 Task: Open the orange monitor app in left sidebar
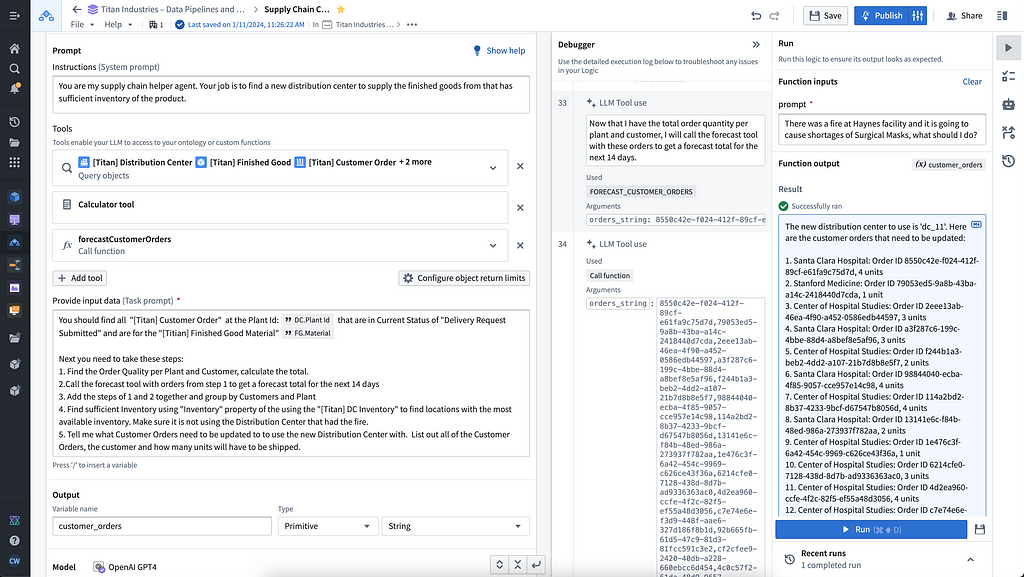pos(14,310)
